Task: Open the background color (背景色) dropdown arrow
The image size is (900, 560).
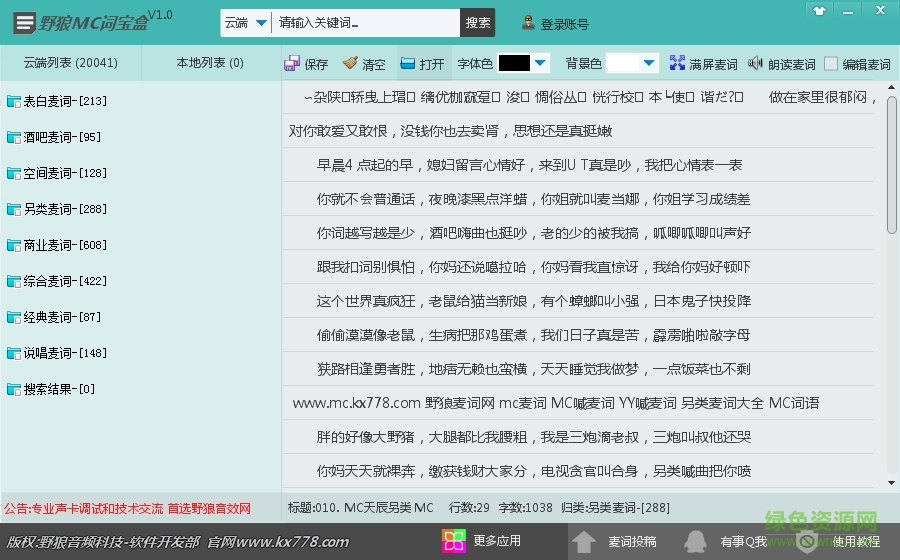Action: coord(649,63)
